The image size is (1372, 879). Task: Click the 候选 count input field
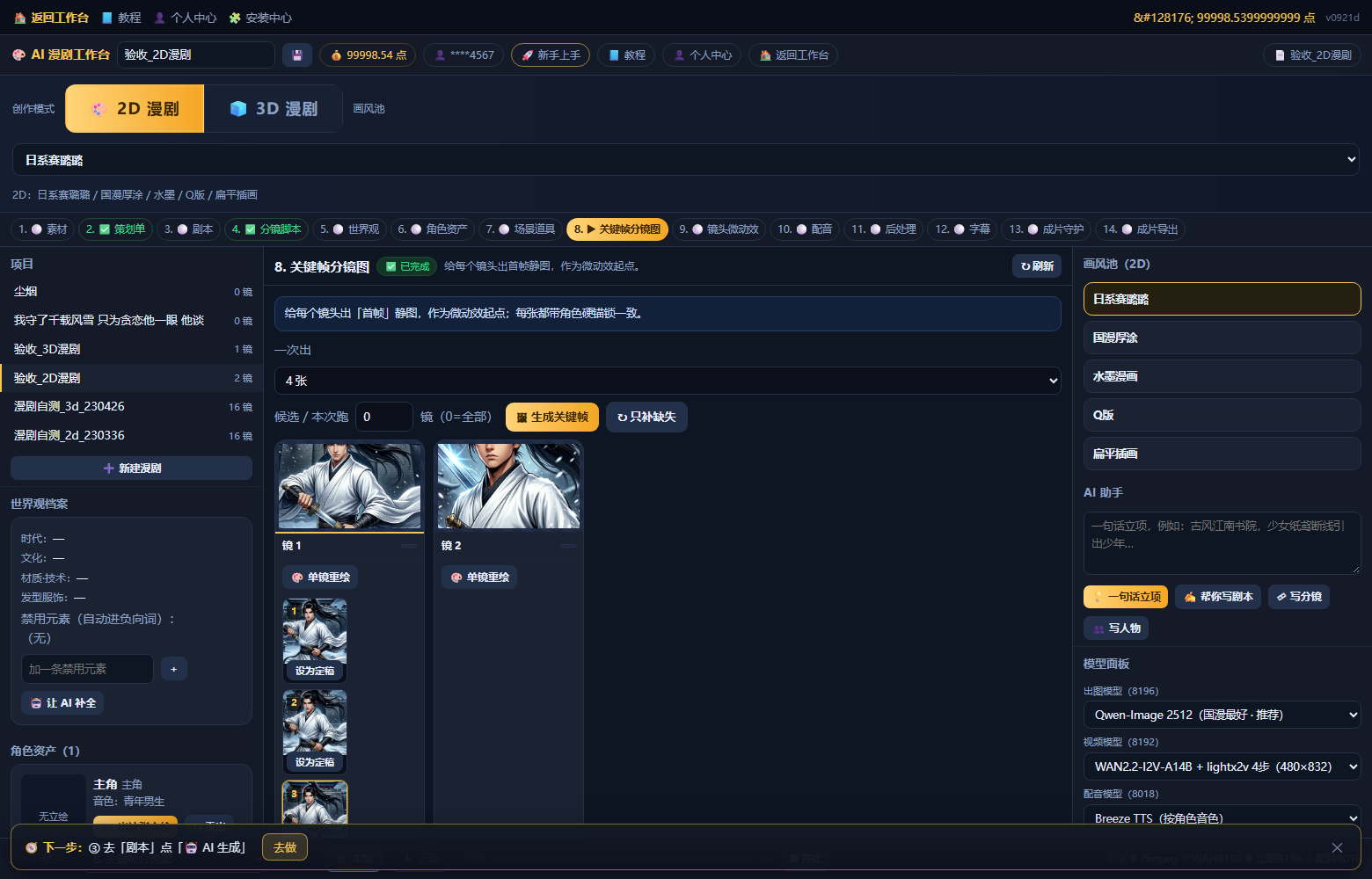tap(384, 417)
